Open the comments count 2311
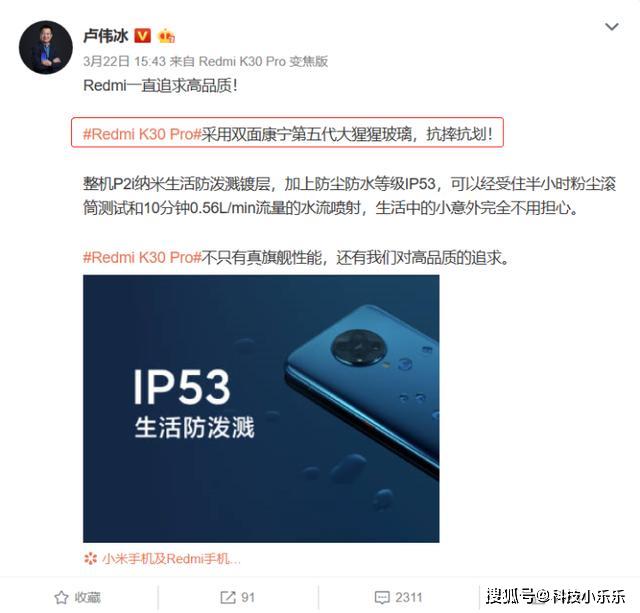 click(x=409, y=597)
